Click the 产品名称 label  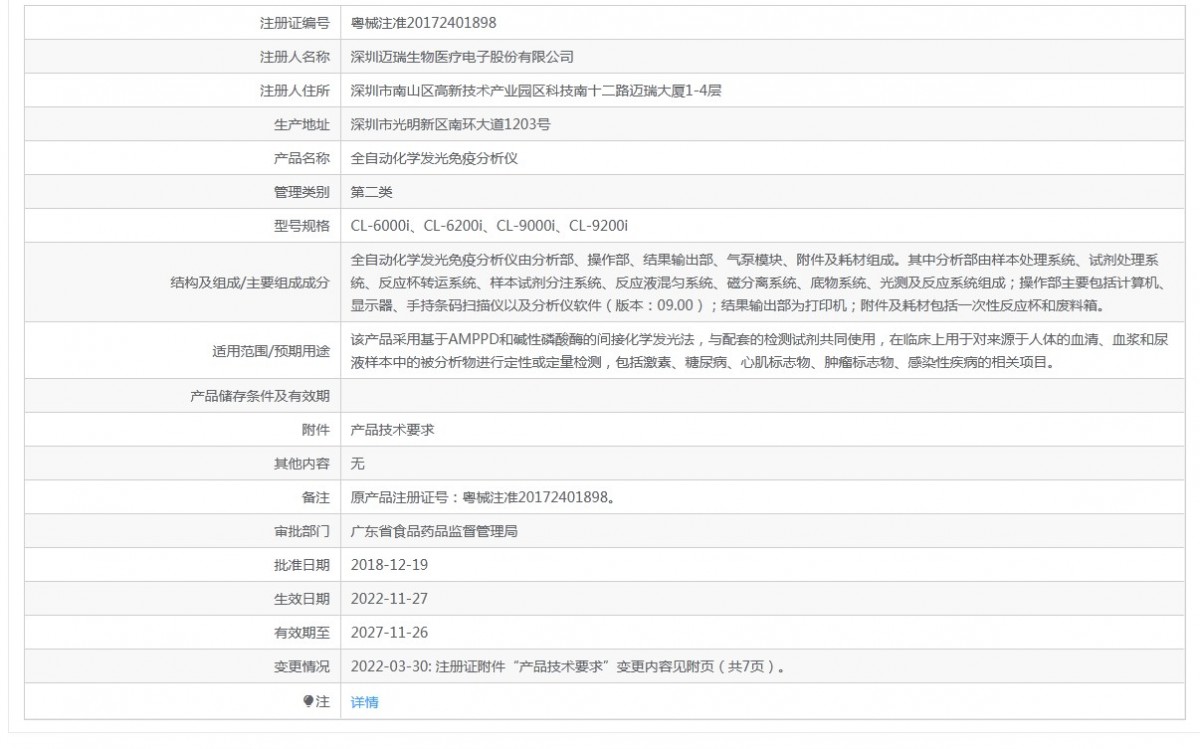pos(302,158)
